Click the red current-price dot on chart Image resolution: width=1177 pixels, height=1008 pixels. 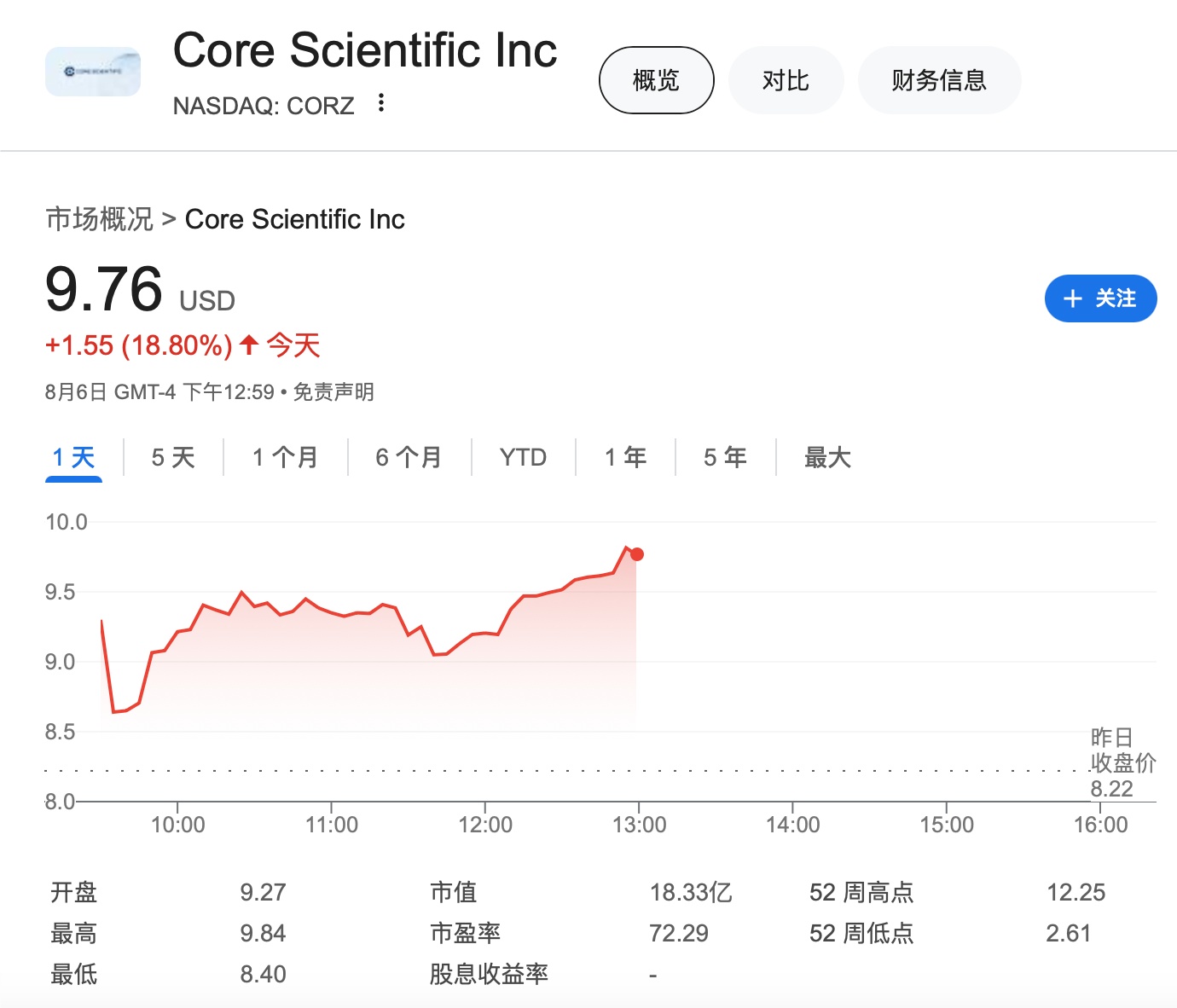(636, 554)
